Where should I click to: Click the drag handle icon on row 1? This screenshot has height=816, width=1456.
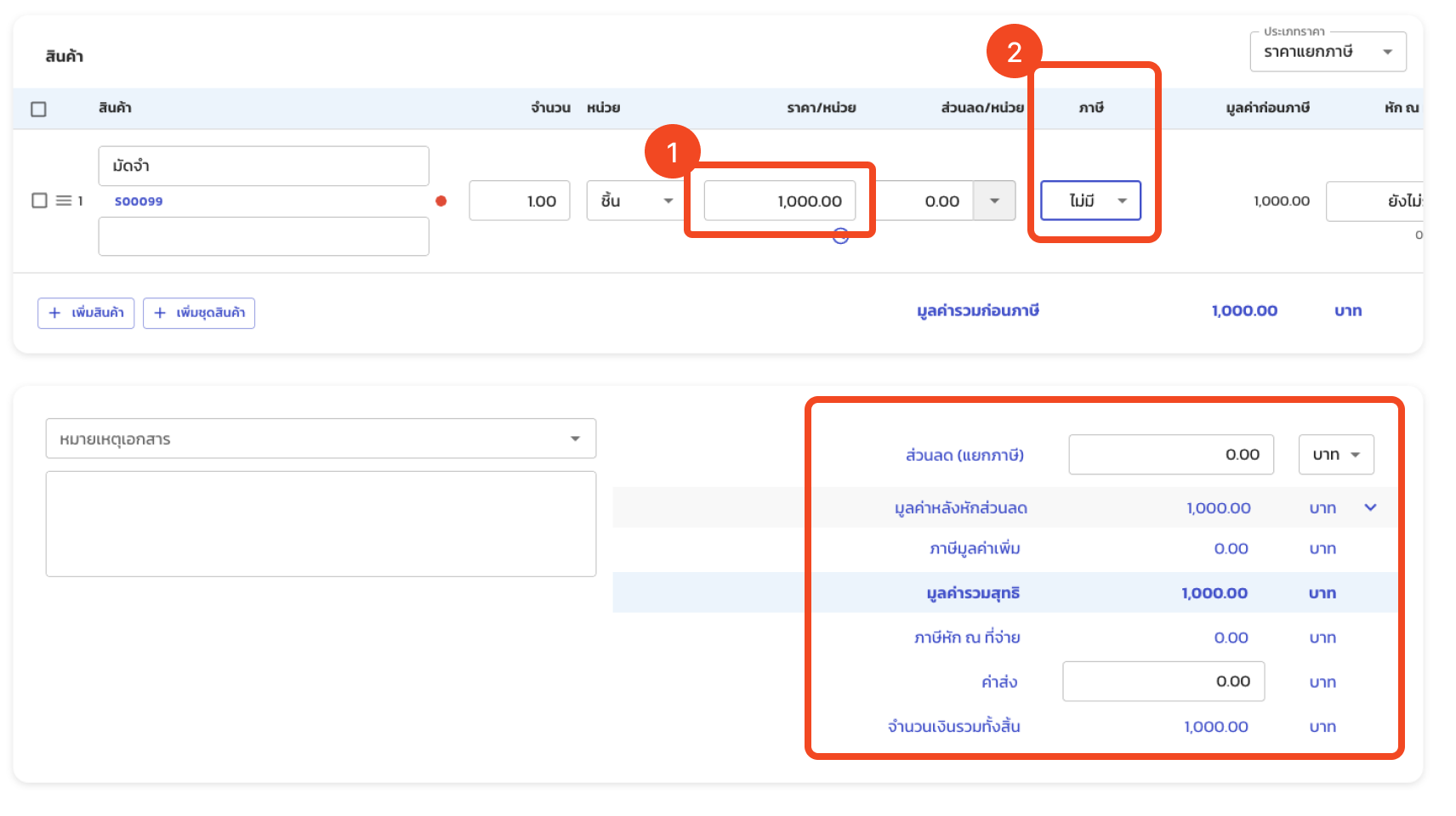tap(64, 201)
